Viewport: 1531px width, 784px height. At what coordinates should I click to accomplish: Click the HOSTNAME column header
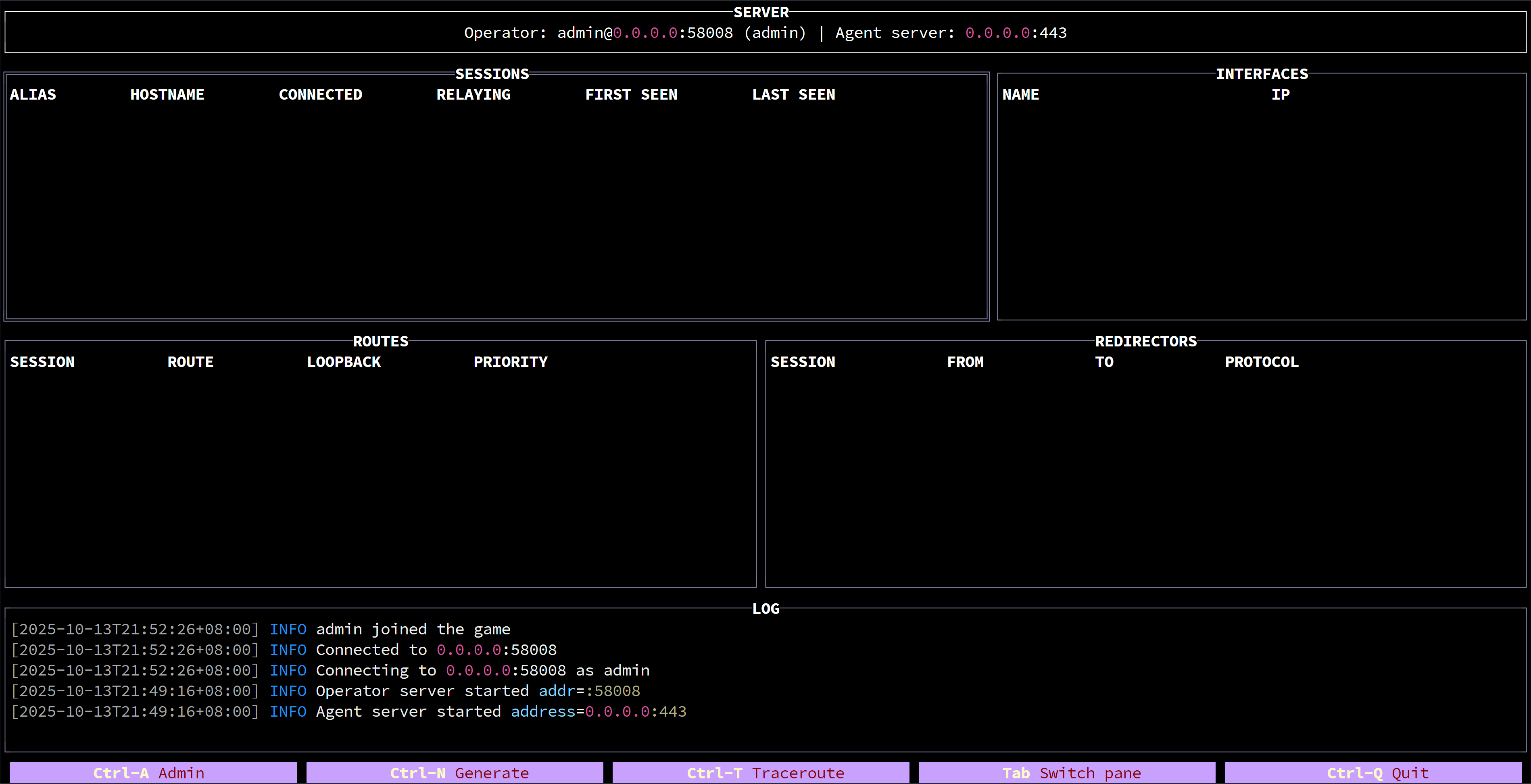point(167,94)
